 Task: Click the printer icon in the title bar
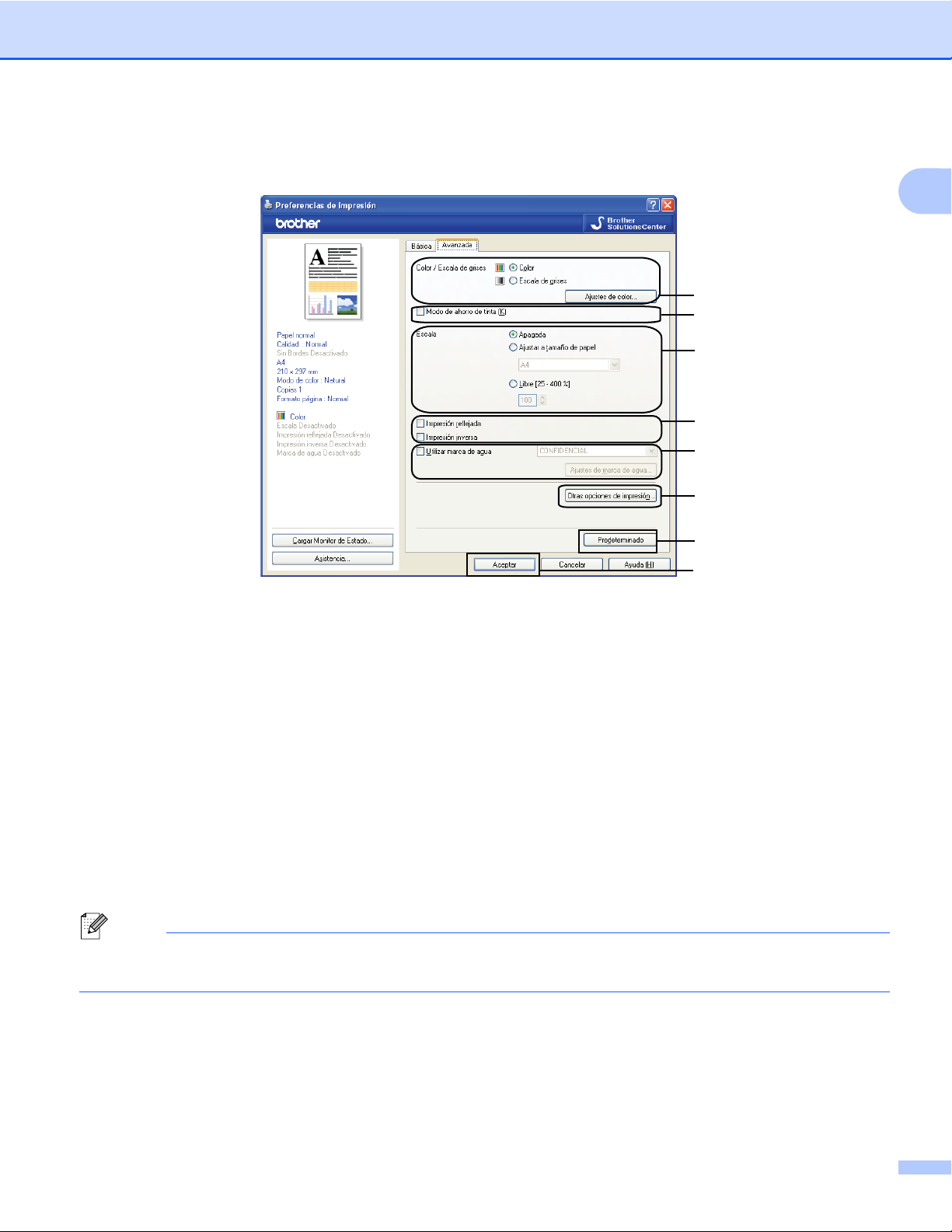[x=268, y=205]
